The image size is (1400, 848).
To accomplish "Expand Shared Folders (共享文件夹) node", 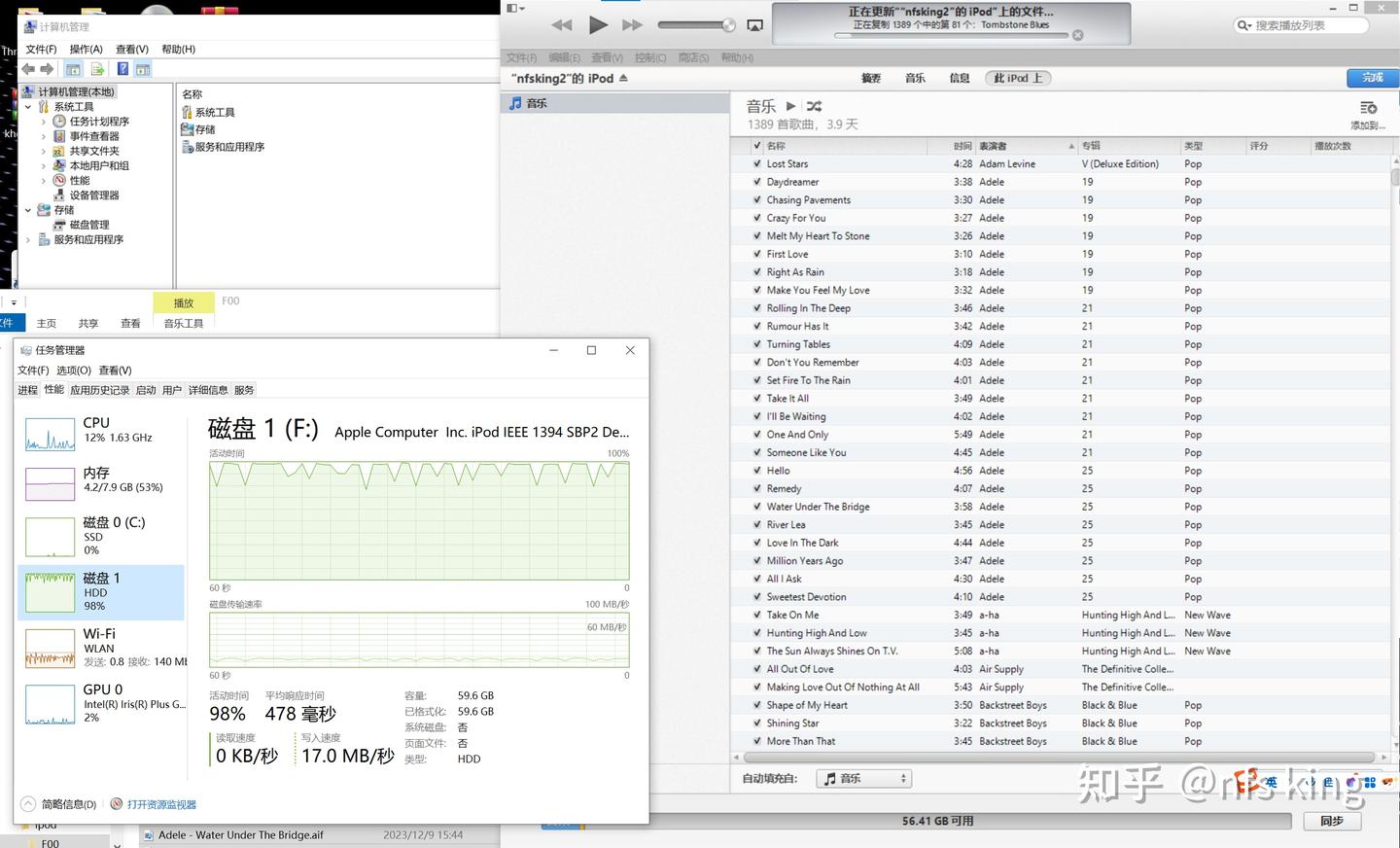I will point(44,151).
